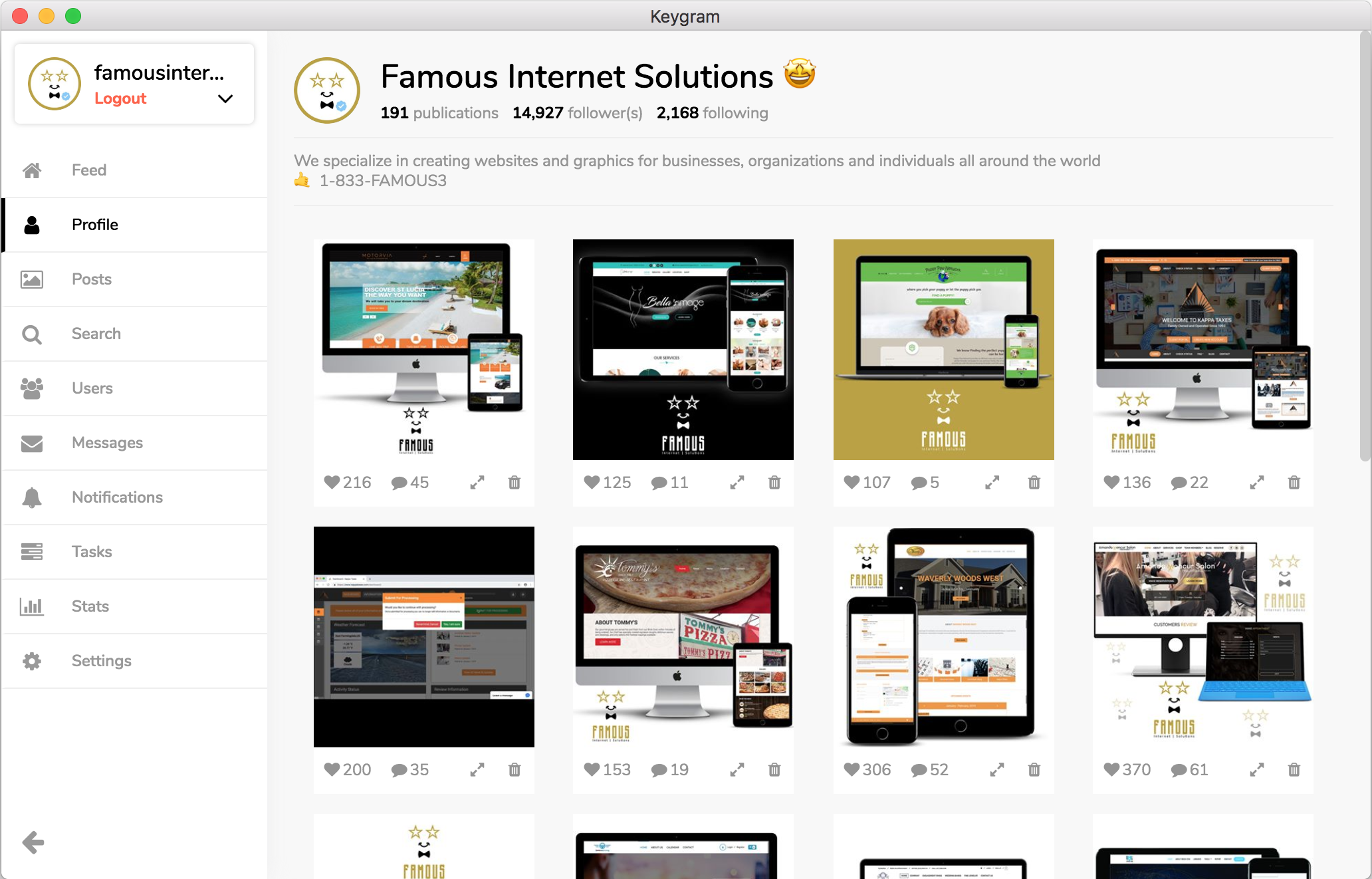
Task: Delete the post with 216 likes
Action: [x=514, y=483]
